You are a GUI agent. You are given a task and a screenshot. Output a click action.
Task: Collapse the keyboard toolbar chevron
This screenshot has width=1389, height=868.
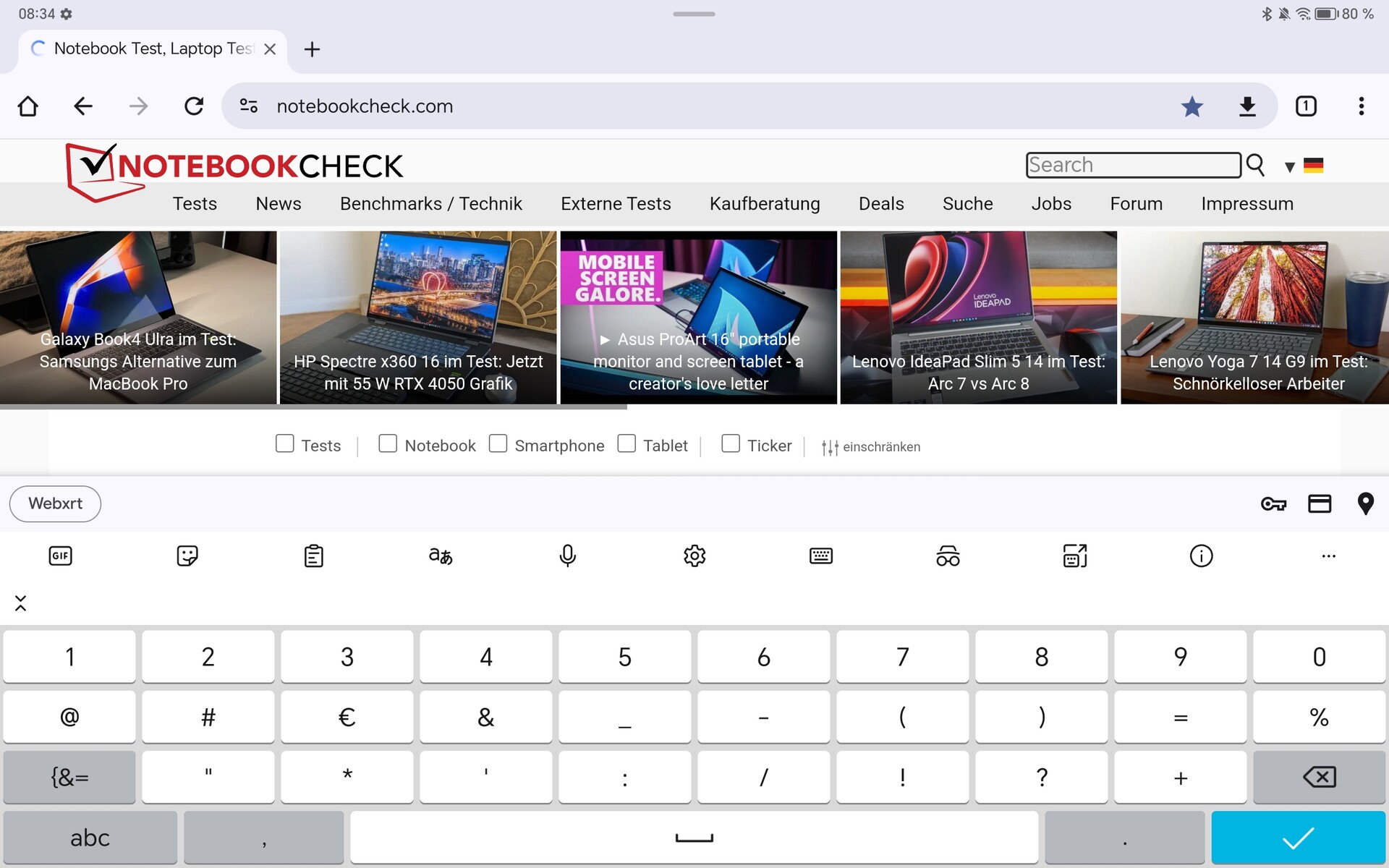coord(20,603)
